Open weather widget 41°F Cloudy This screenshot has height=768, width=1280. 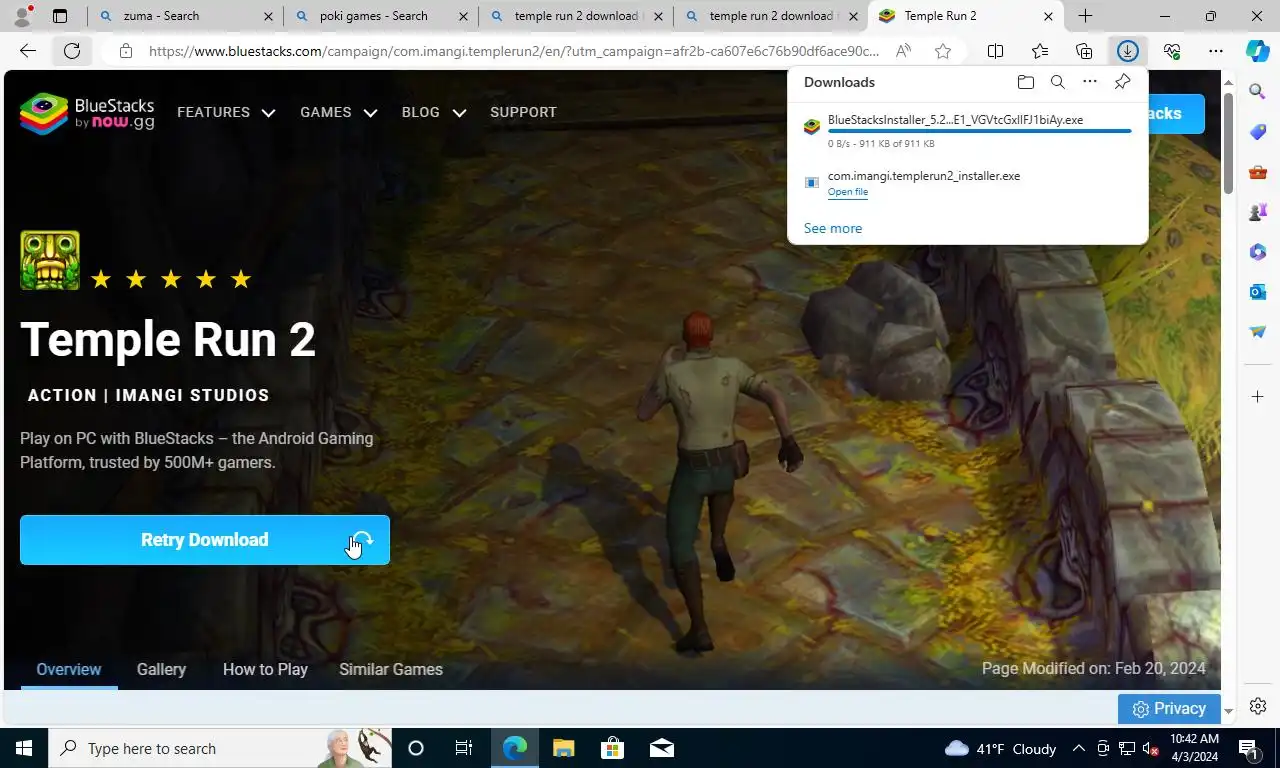point(1000,748)
